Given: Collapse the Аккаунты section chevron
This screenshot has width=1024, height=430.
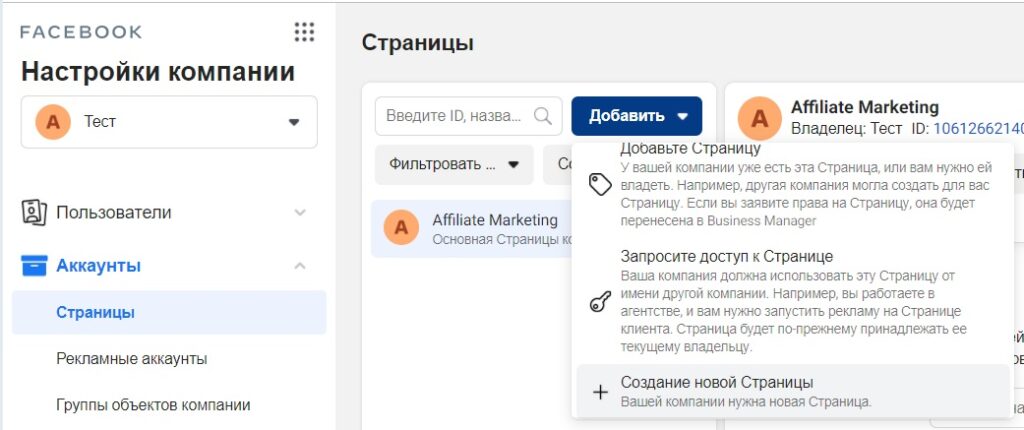Looking at the screenshot, I should click(x=300, y=266).
